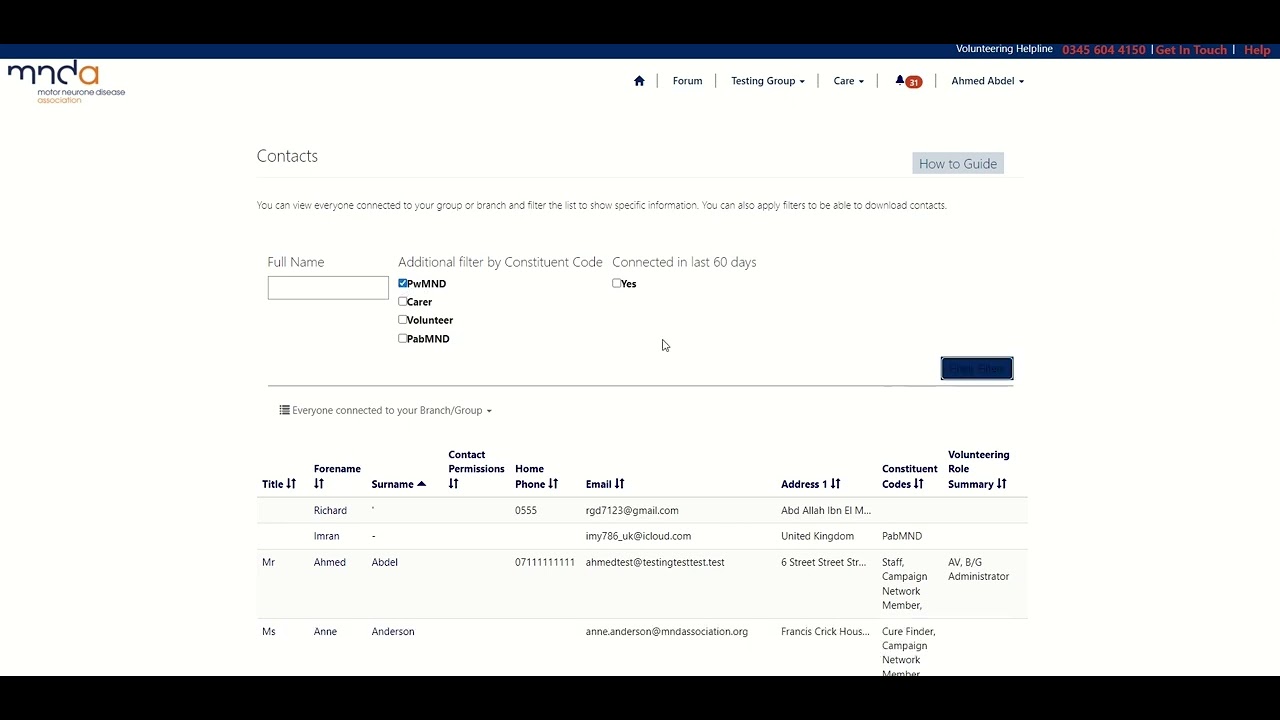Sort by Address 1 arrows icon

pyautogui.click(x=835, y=484)
